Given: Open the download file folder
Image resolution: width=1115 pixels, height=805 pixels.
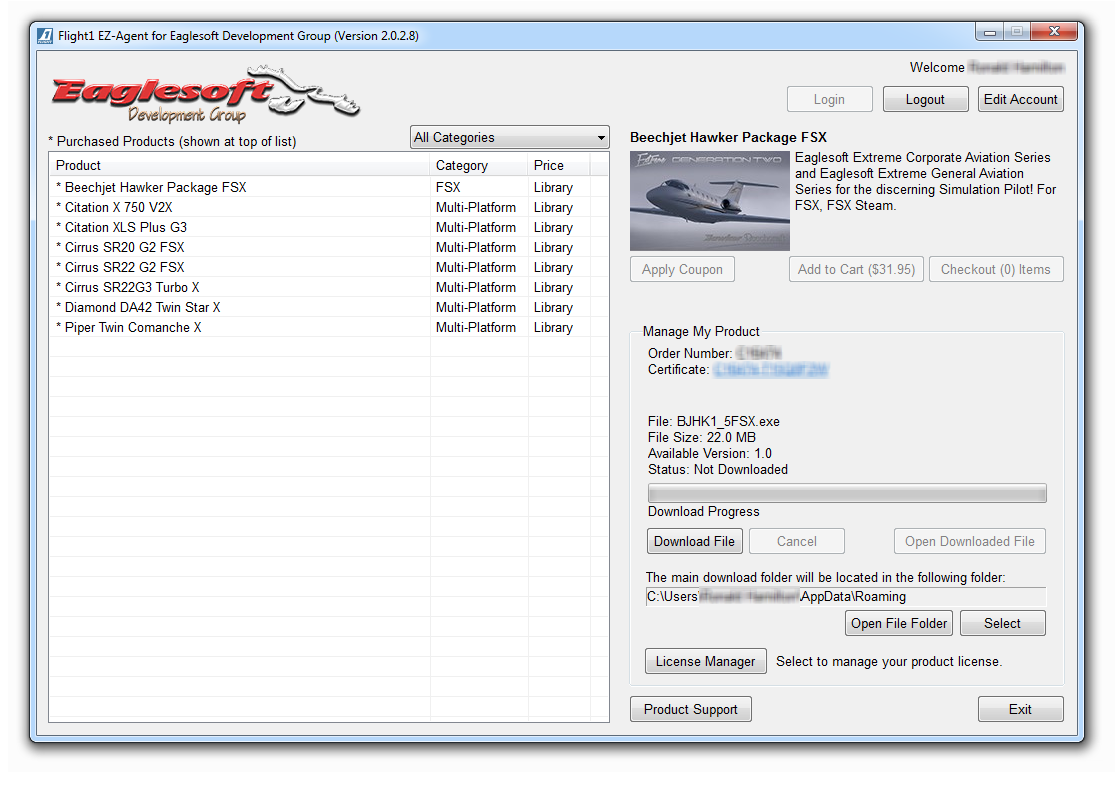Looking at the screenshot, I should tap(898, 622).
